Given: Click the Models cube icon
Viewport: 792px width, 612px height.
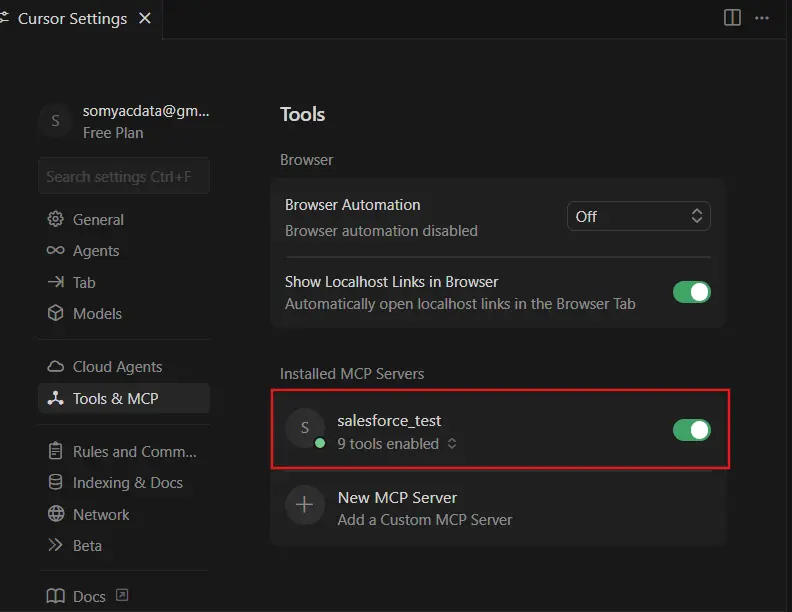Looking at the screenshot, I should click(x=56, y=313).
